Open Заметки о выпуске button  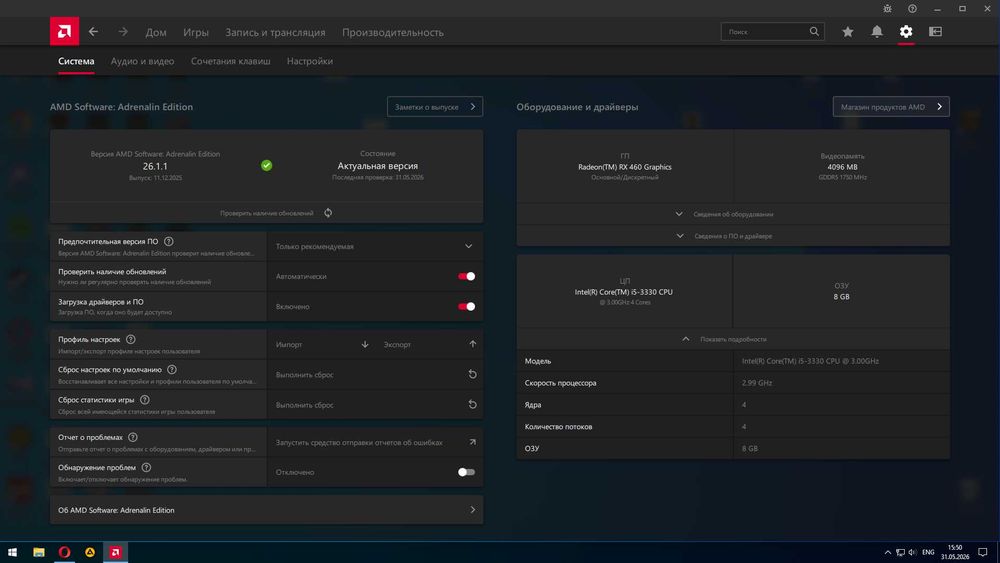click(x=435, y=106)
